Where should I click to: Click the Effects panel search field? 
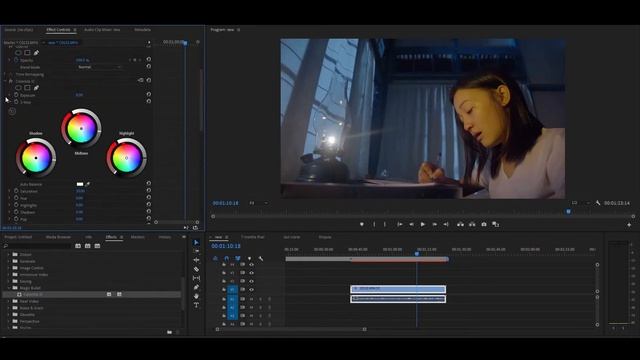(x=37, y=246)
